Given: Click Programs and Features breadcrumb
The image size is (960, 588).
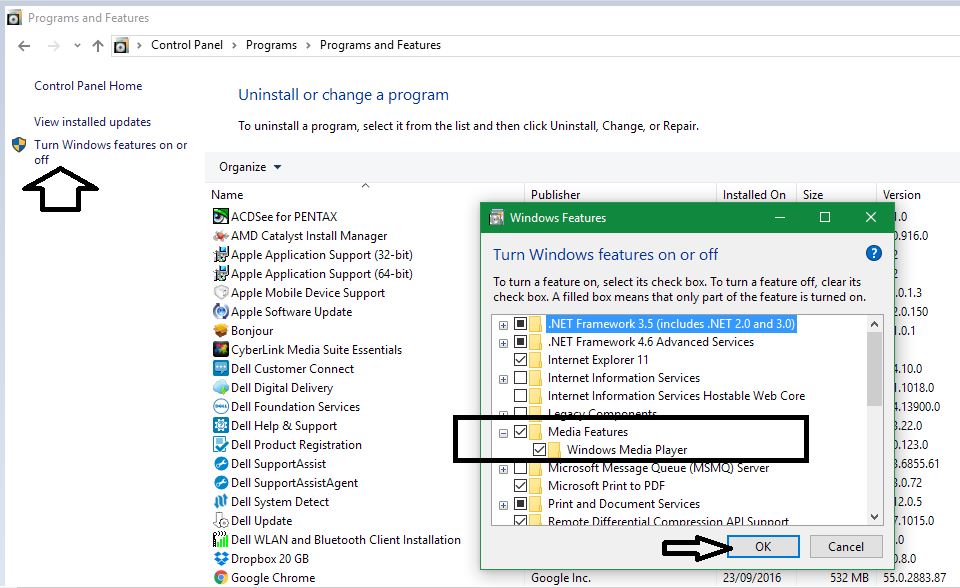Looking at the screenshot, I should (x=380, y=45).
